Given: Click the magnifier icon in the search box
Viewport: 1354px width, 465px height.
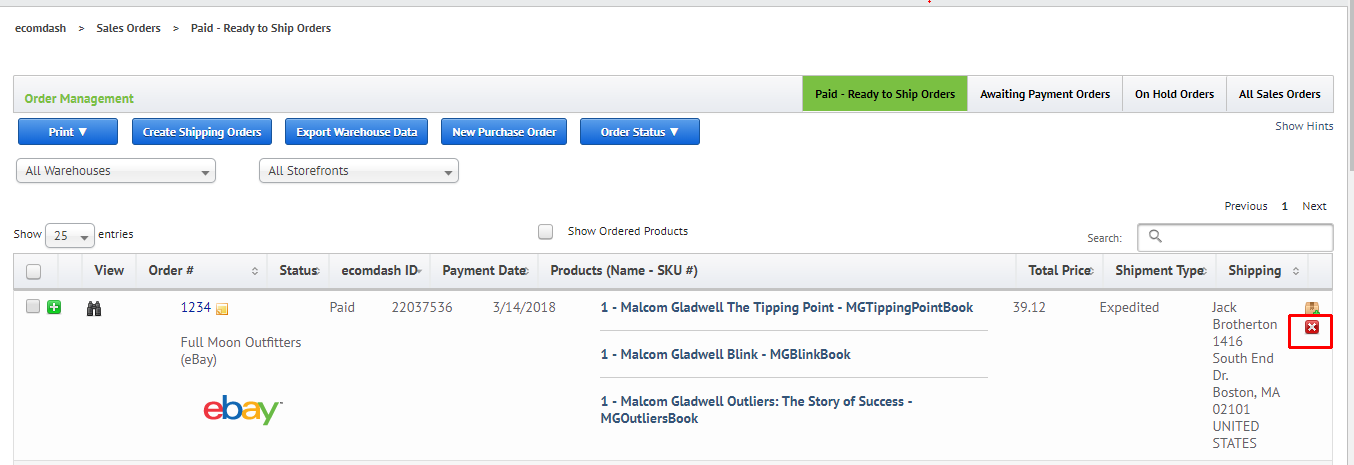Looking at the screenshot, I should [x=1155, y=236].
